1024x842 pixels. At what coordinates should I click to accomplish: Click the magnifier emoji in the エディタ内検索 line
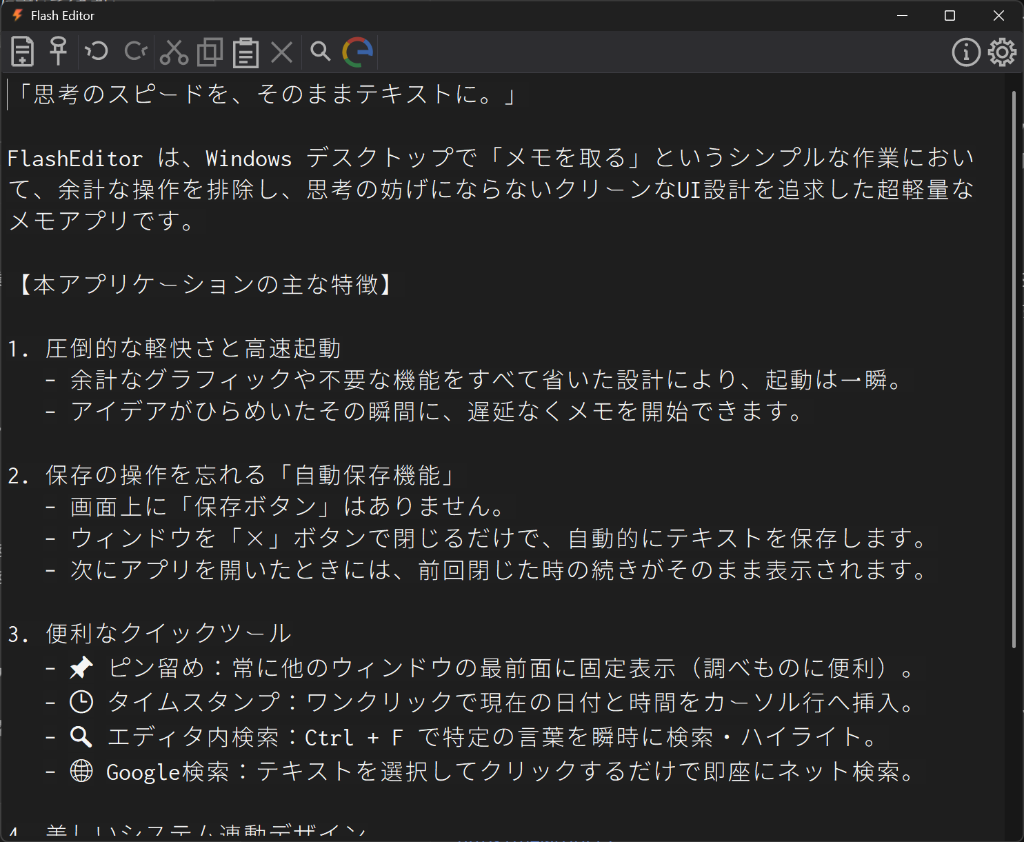[82, 737]
